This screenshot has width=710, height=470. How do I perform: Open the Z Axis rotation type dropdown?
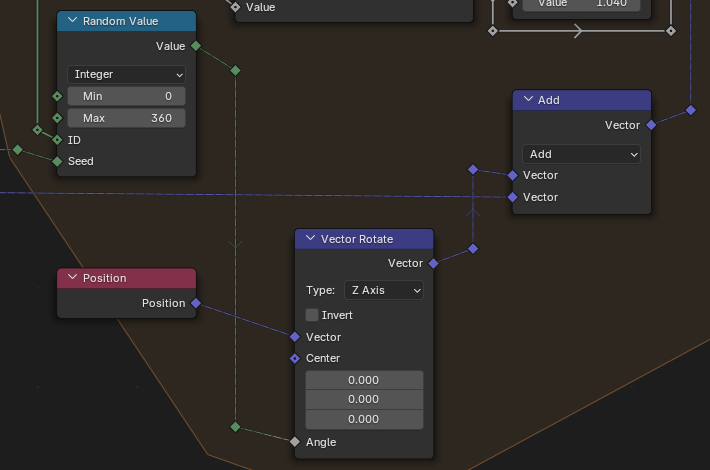(x=384, y=290)
